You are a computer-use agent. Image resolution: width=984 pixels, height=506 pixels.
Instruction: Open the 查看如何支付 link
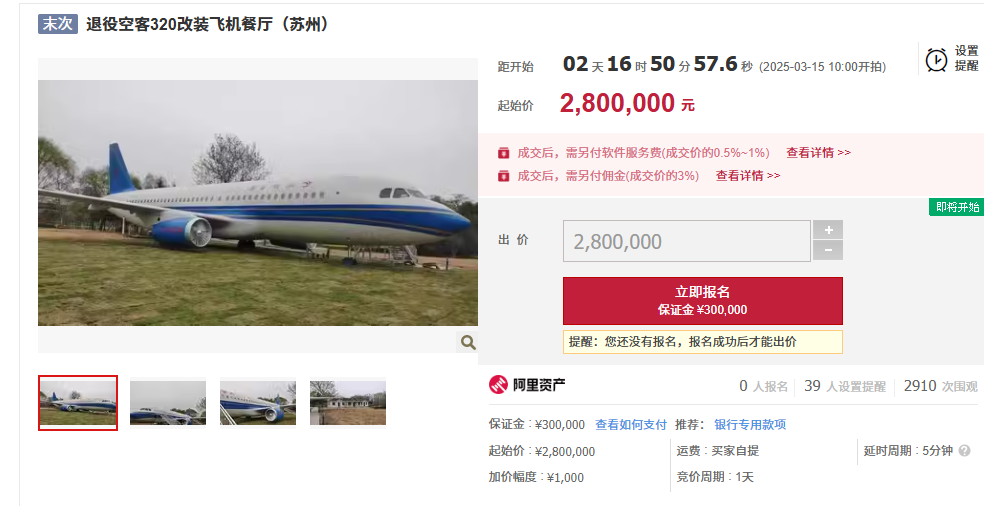[x=631, y=424]
